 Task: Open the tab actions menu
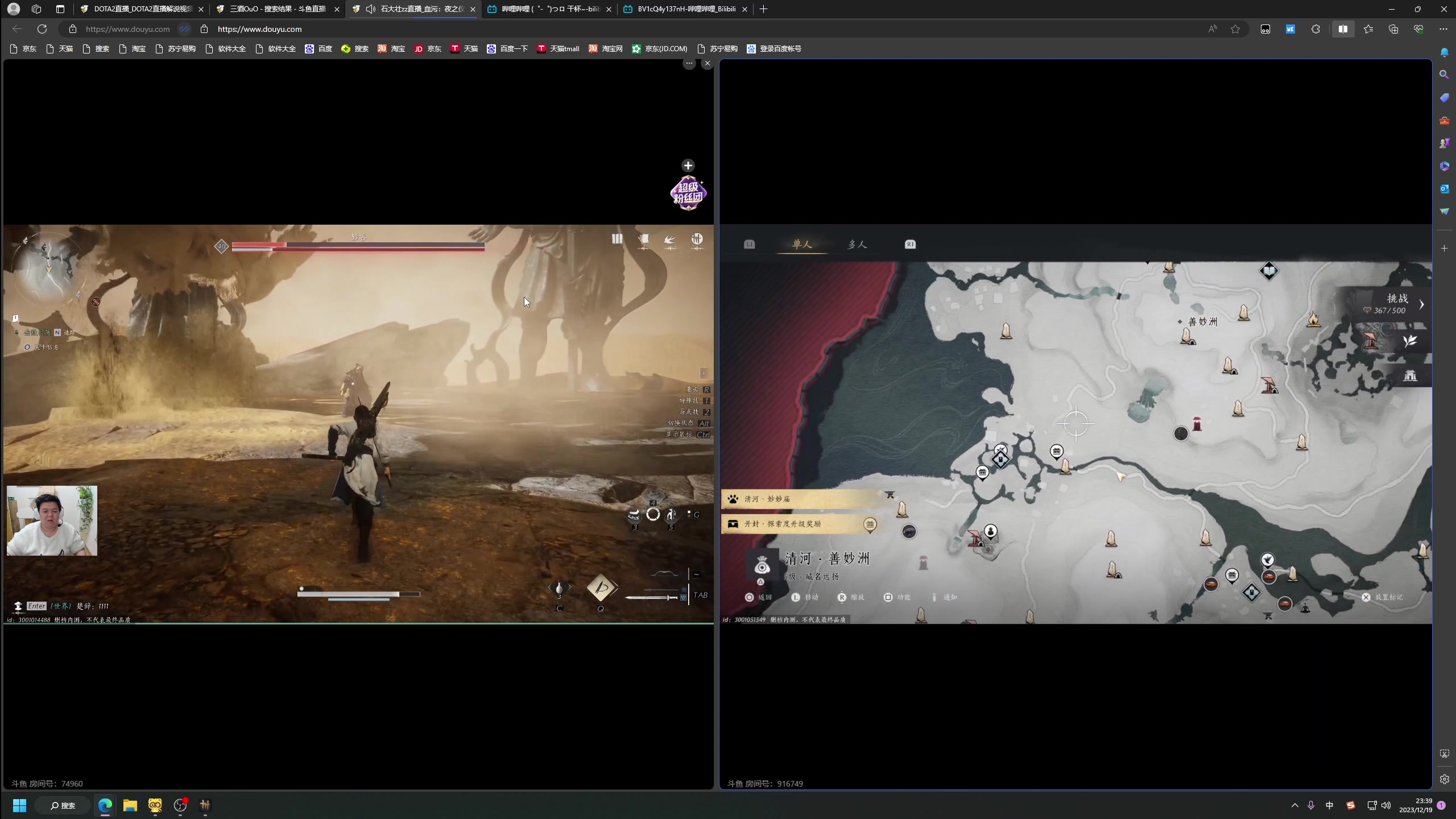(60, 9)
